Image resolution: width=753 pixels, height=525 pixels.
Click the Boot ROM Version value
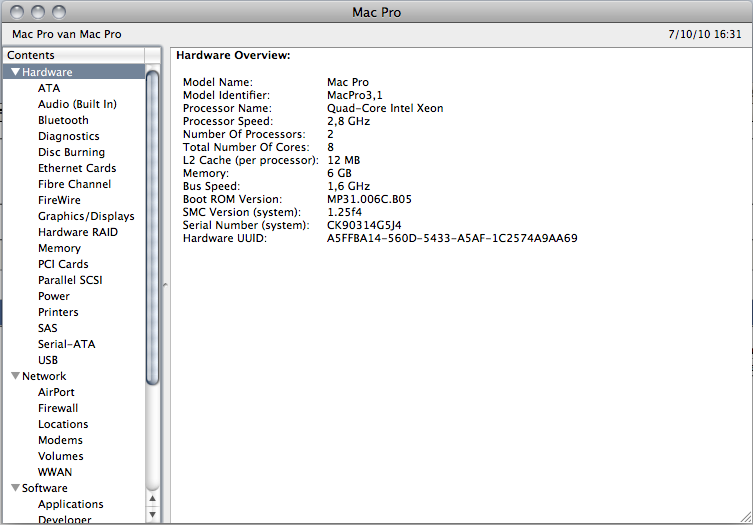(x=369, y=199)
